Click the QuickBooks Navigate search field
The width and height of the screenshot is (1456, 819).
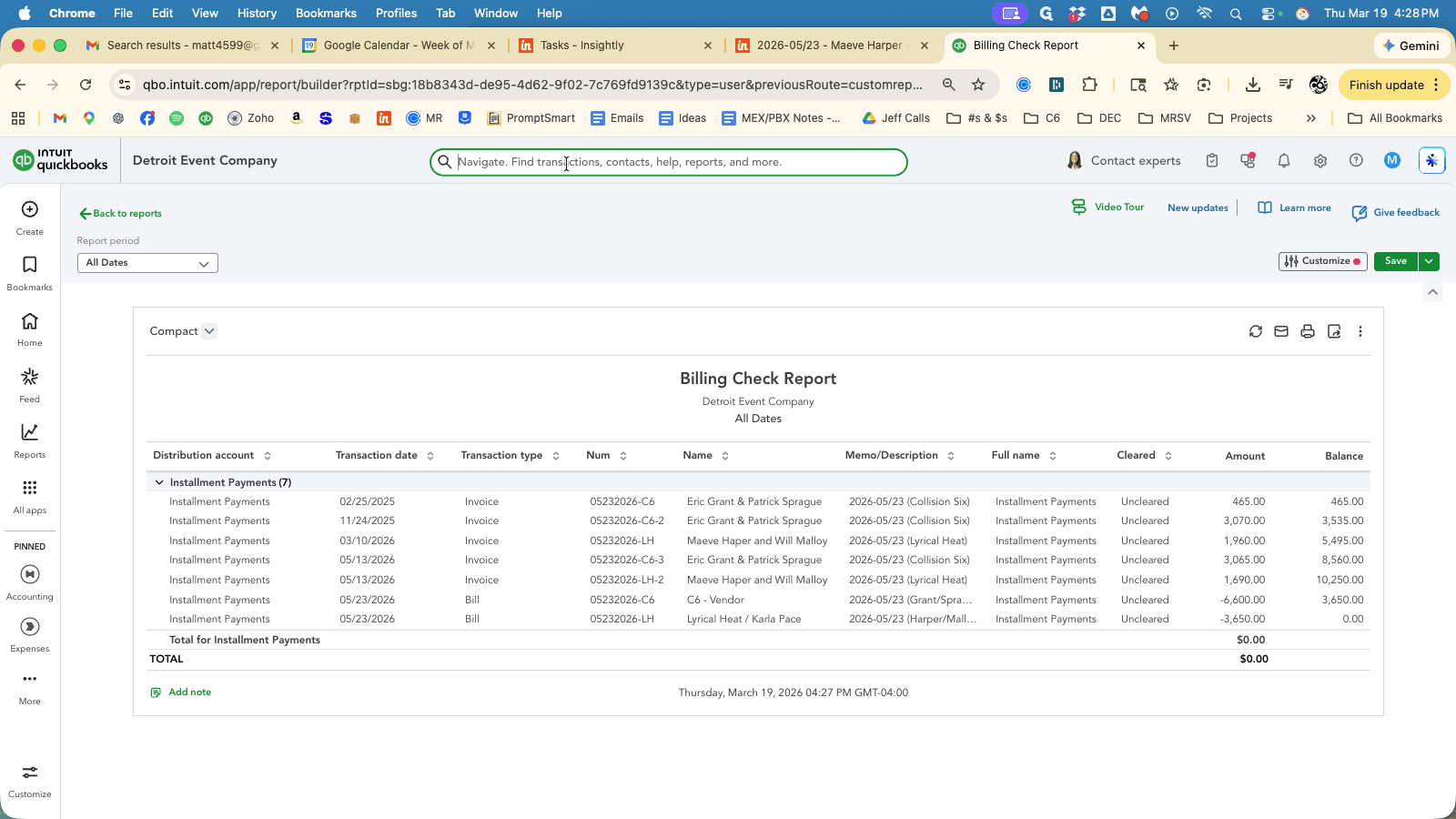(669, 162)
